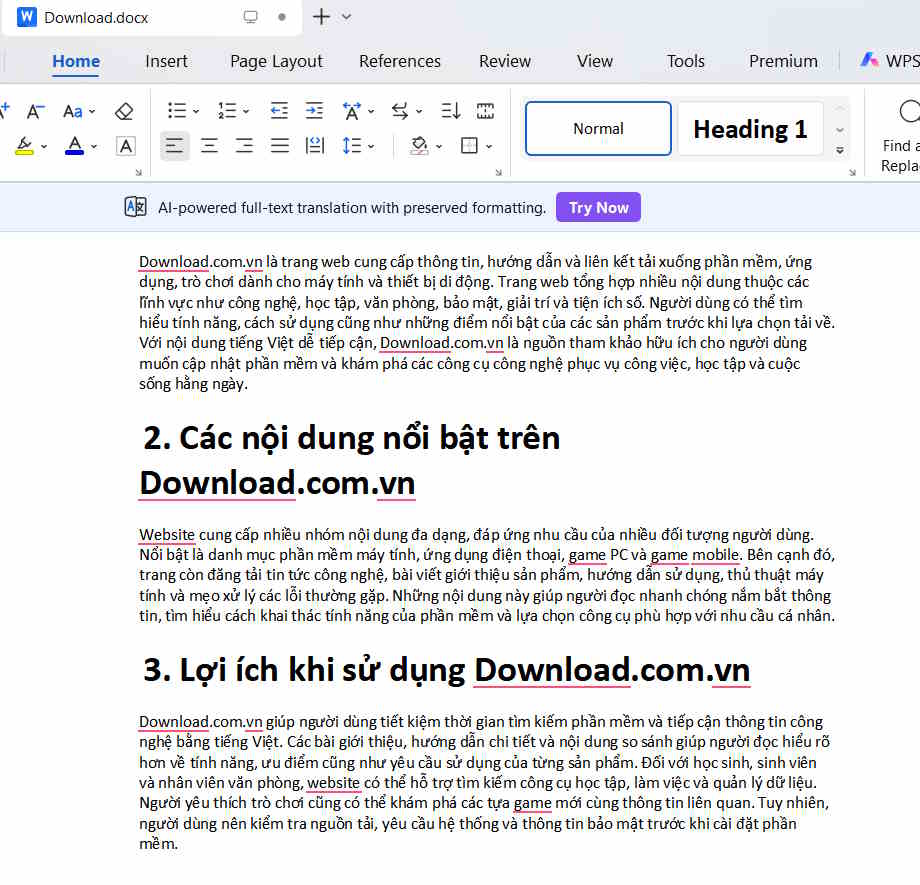Click the Show/Hide paragraph marks icon
920x885 pixels.
coord(485,111)
